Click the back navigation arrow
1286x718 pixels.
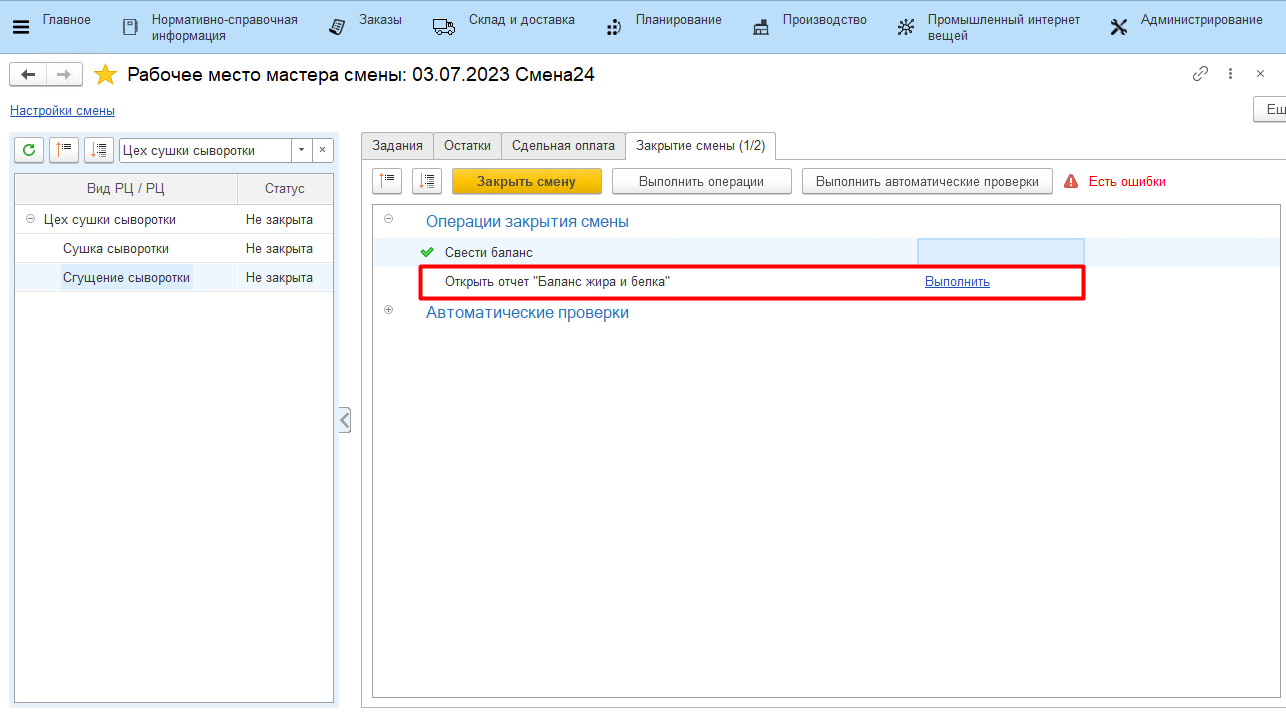[28, 75]
